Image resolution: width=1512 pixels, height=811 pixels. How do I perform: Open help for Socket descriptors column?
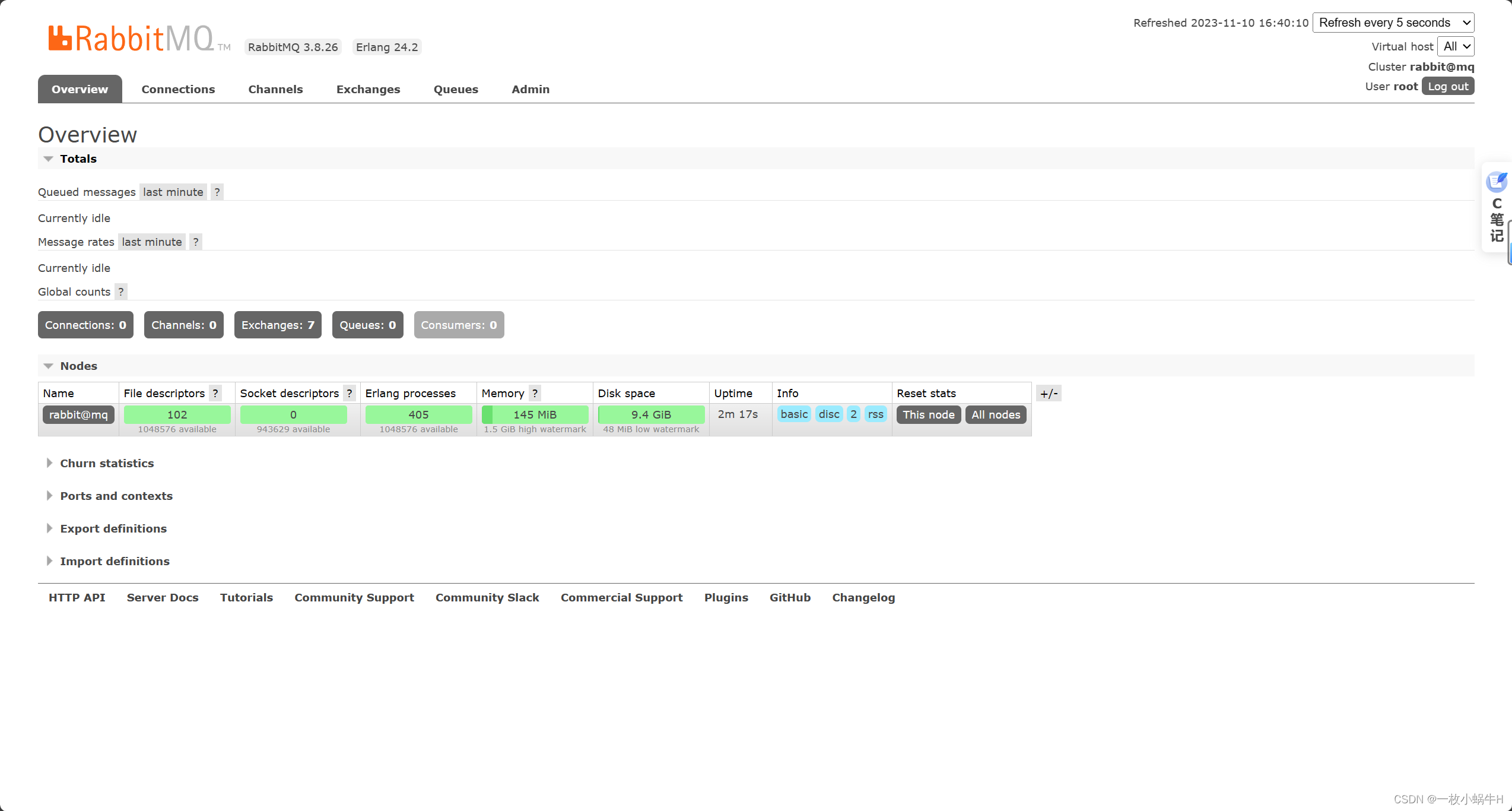coord(350,393)
